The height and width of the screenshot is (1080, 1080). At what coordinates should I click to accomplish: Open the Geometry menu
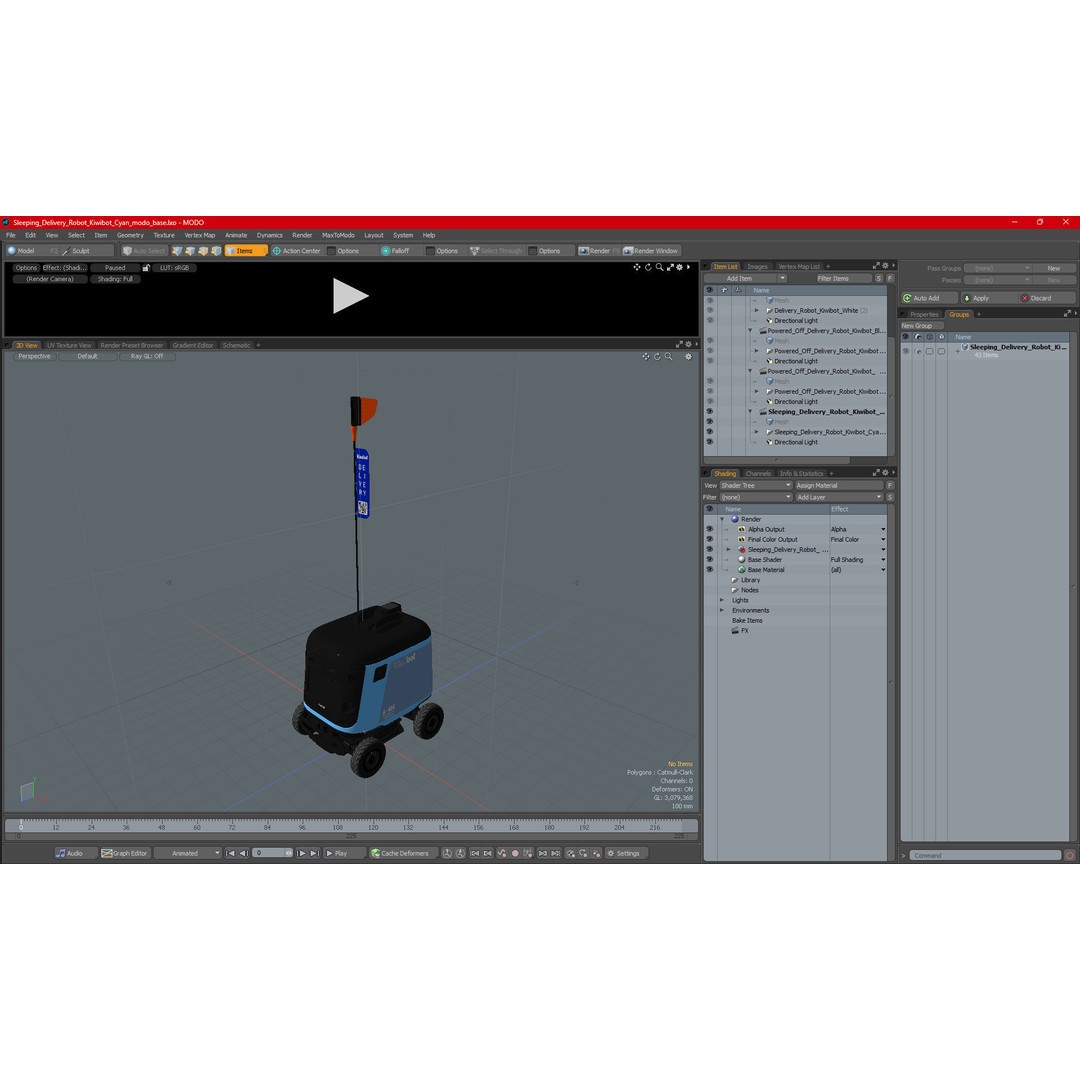tap(130, 236)
